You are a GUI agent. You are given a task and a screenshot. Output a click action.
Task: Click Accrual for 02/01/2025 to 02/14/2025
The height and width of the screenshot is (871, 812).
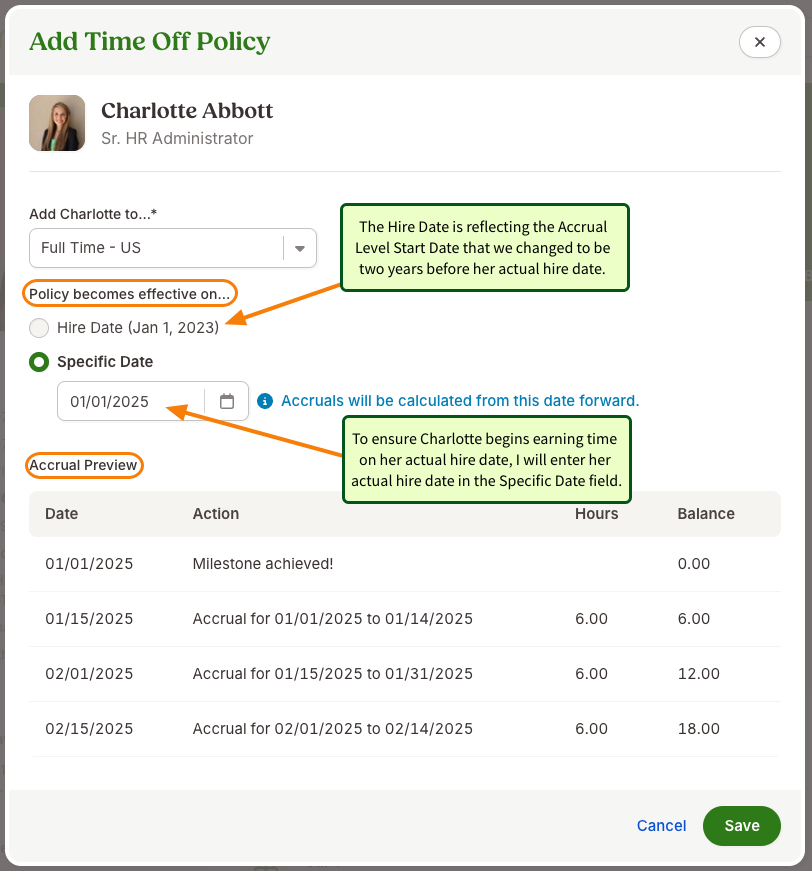[333, 729]
